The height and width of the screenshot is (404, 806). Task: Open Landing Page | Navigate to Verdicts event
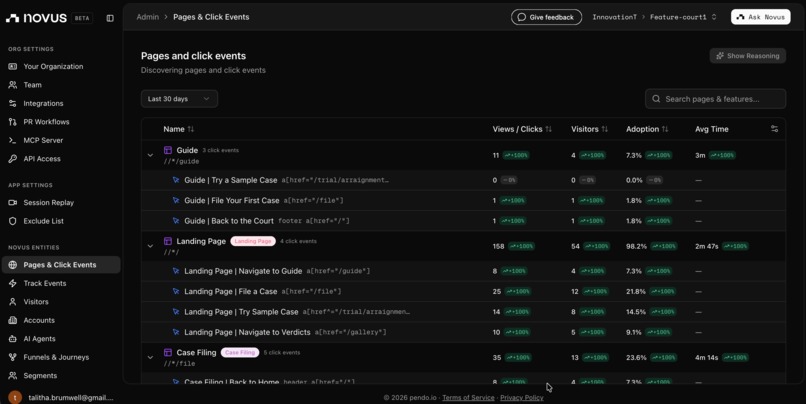pyautogui.click(x=247, y=333)
